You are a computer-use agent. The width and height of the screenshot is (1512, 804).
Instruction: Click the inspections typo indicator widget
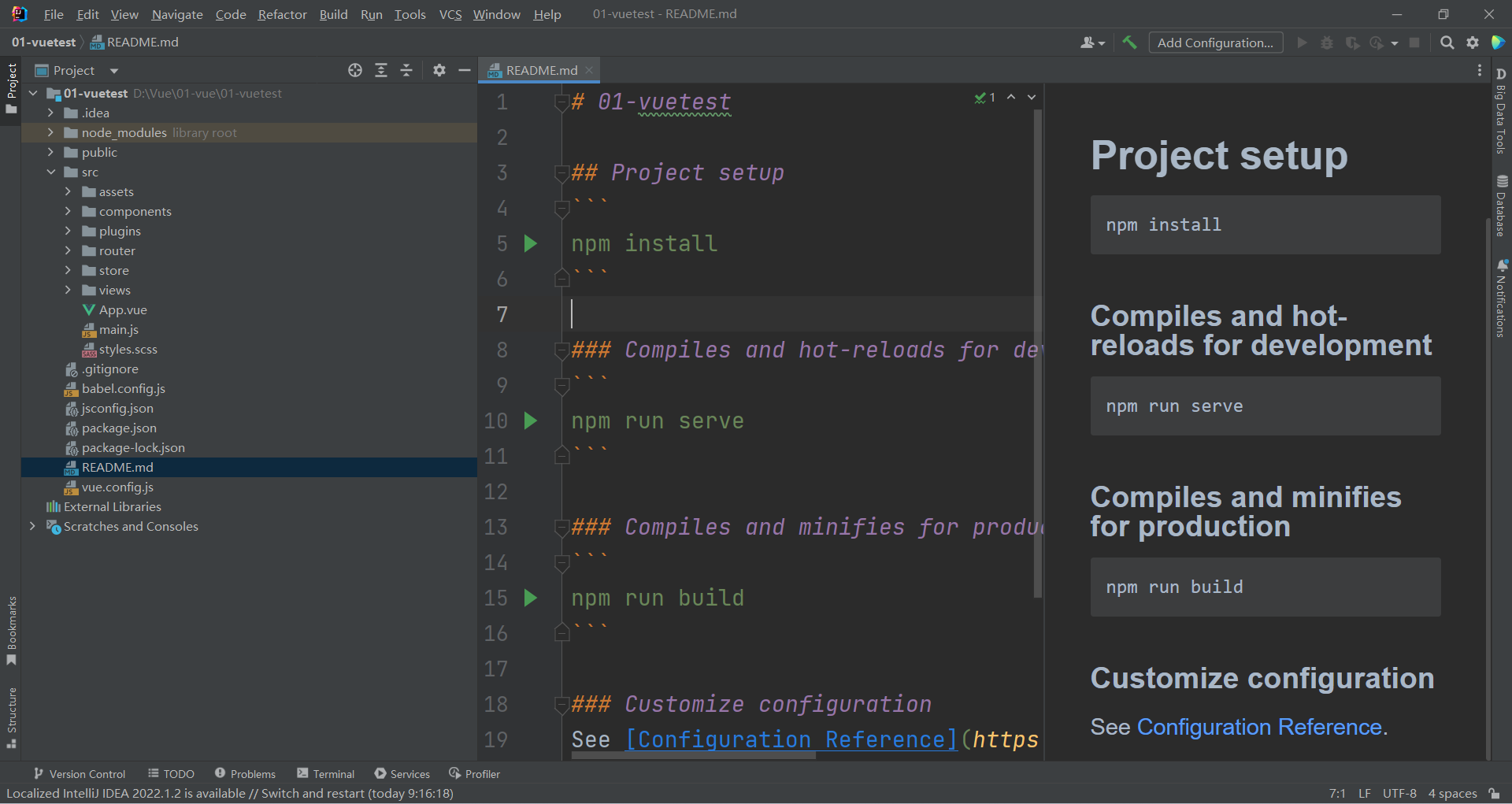coord(985,97)
